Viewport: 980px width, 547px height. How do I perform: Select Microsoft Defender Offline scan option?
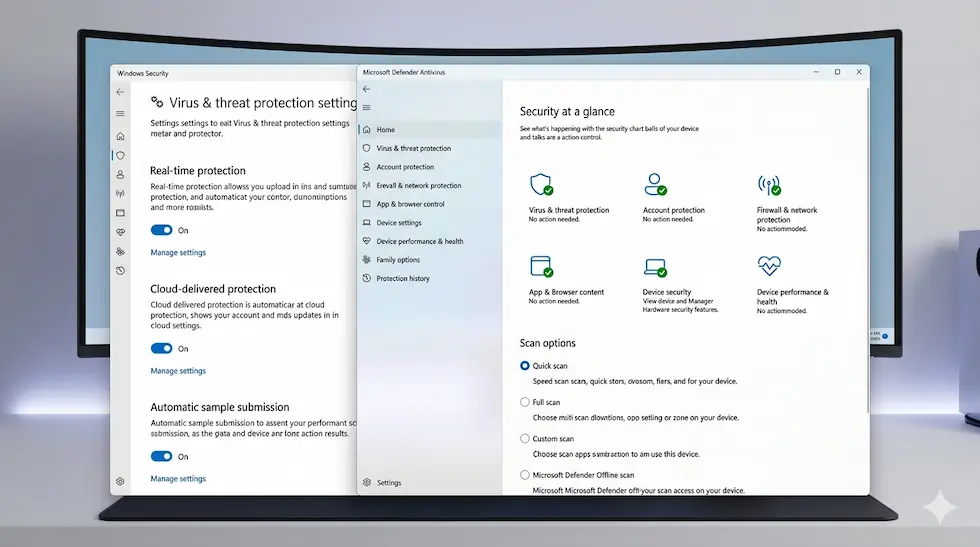tap(525, 475)
